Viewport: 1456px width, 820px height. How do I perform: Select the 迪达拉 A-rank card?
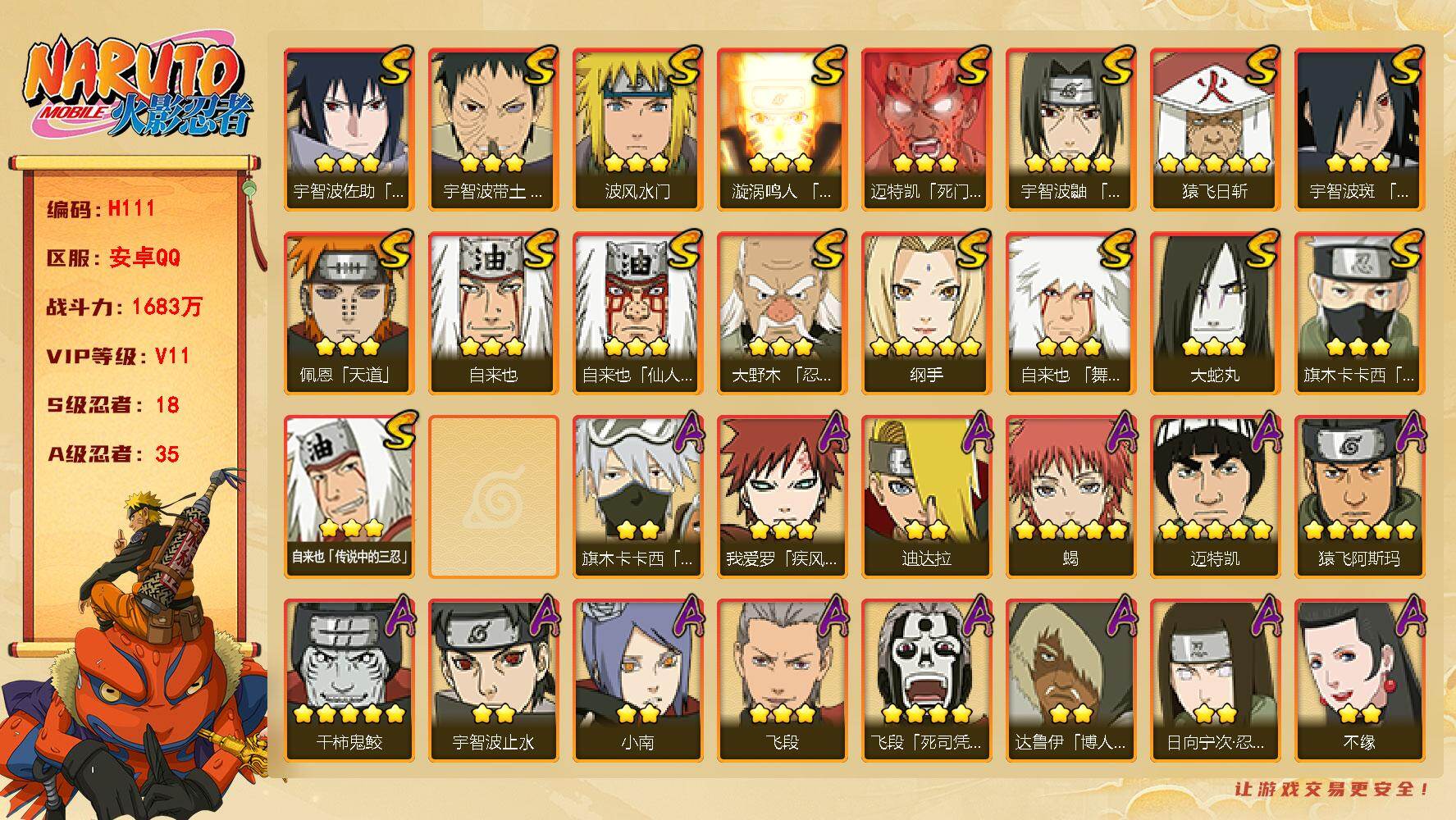coord(926,496)
